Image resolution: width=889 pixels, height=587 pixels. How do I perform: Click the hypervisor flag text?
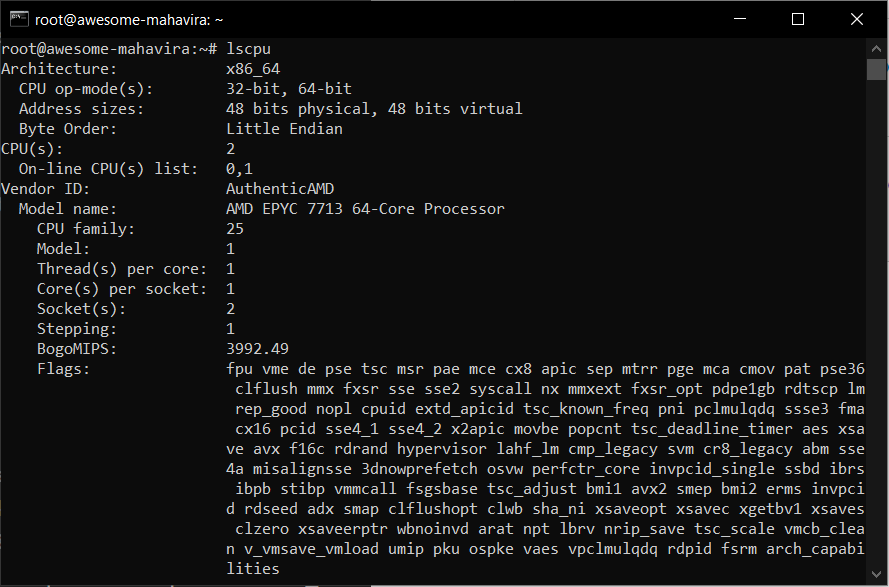[442, 449]
